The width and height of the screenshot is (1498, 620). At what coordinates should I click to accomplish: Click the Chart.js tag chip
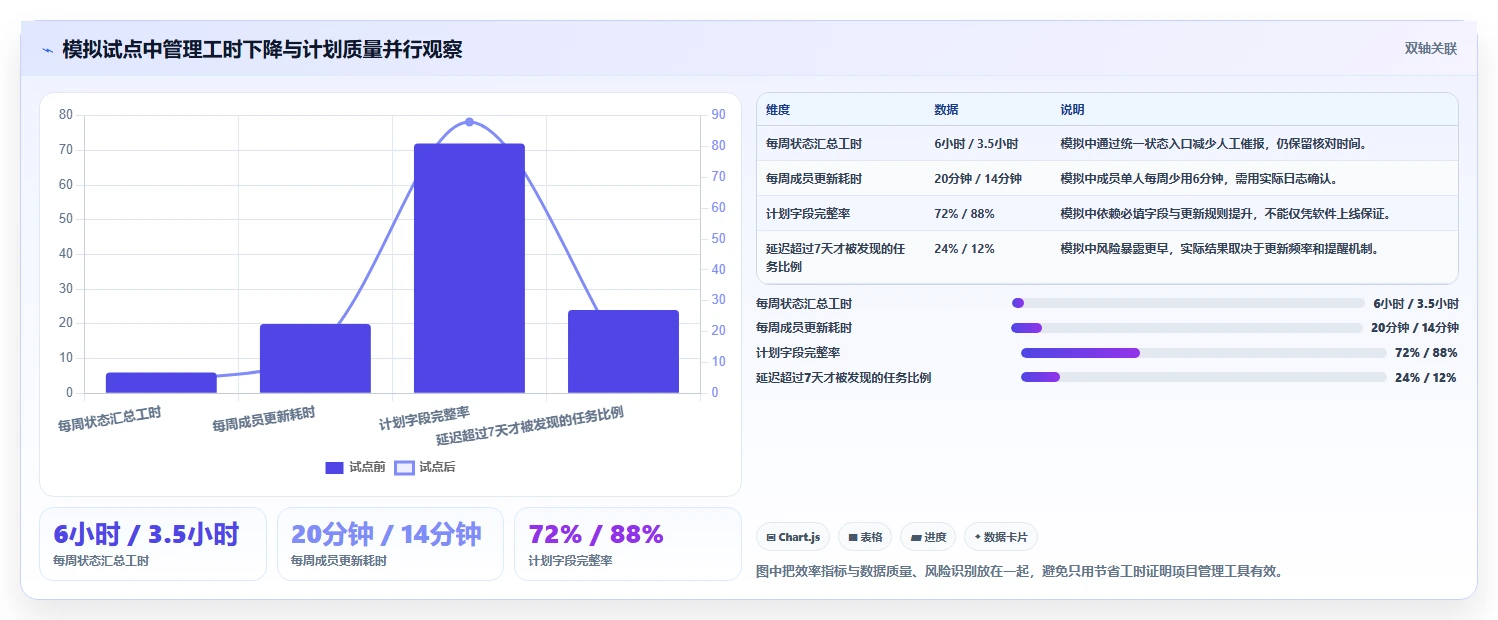click(793, 537)
